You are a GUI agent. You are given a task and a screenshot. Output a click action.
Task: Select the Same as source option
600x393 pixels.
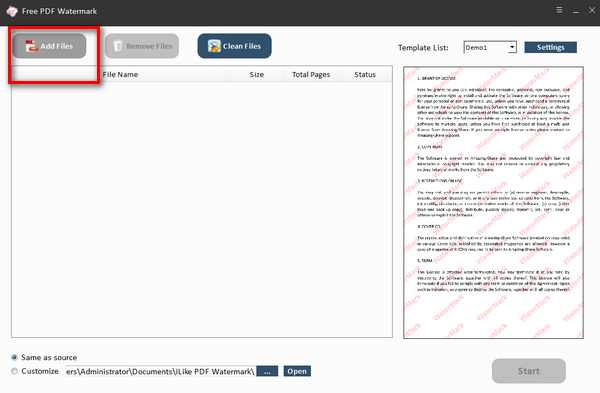coord(15,357)
